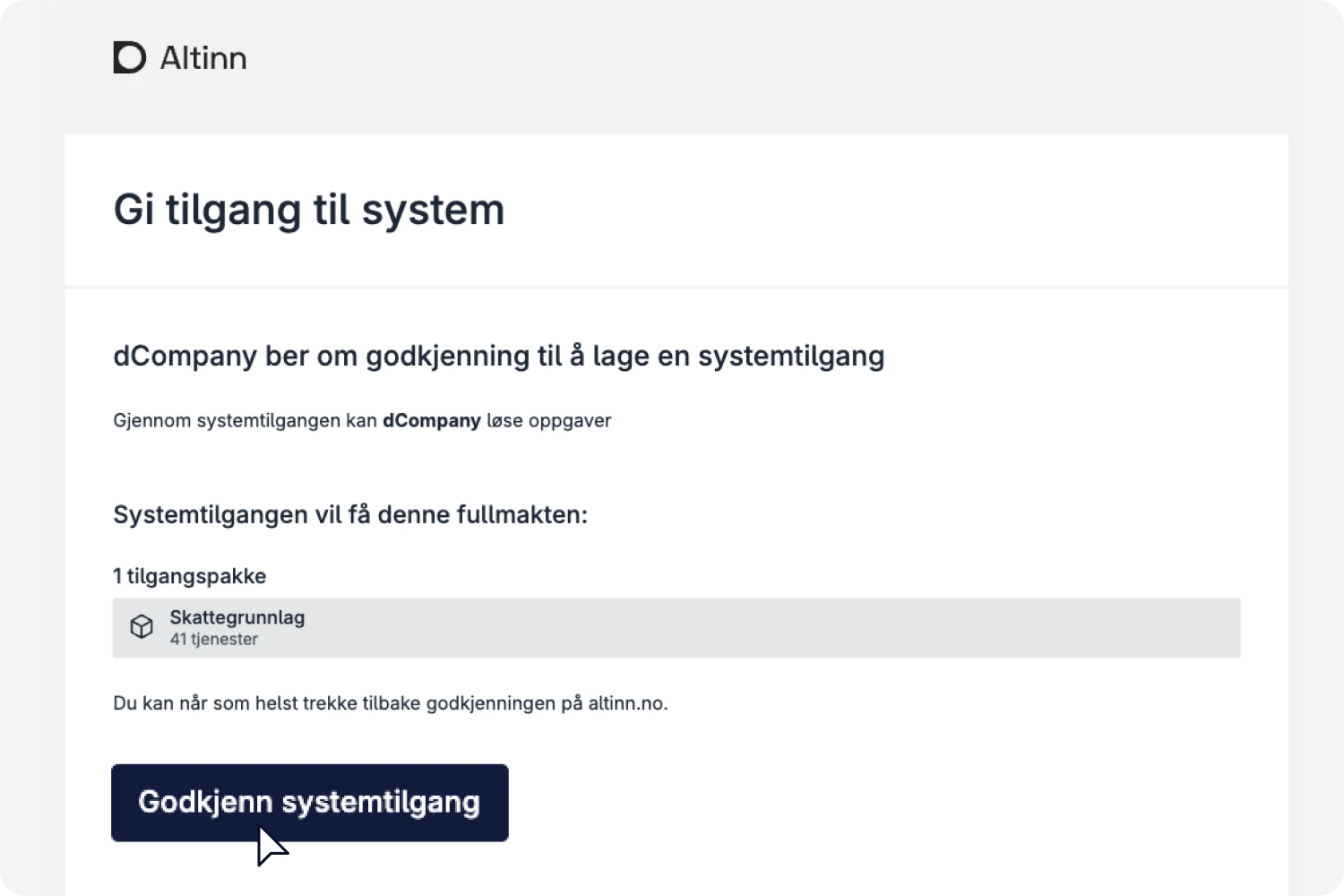
Task: Click the Altinn logo icon
Action: click(x=129, y=57)
